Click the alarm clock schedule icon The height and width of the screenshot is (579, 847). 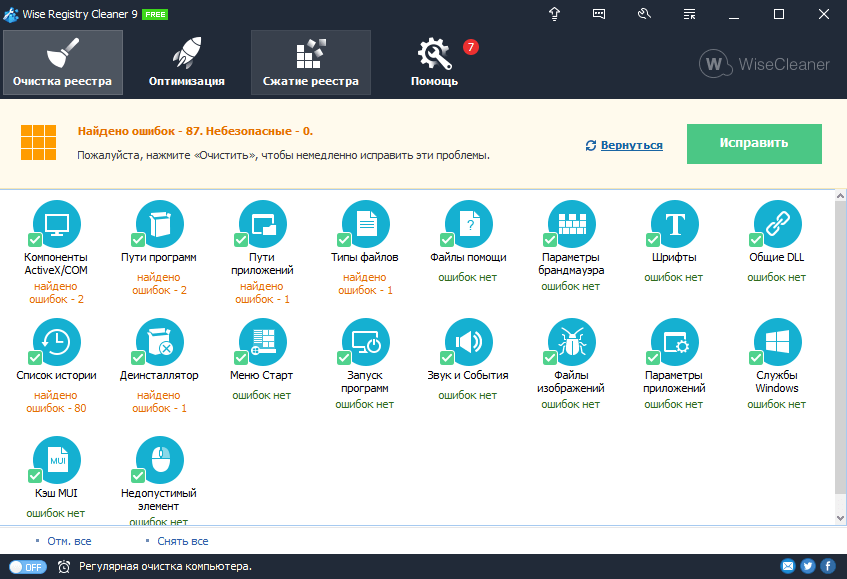(64, 567)
